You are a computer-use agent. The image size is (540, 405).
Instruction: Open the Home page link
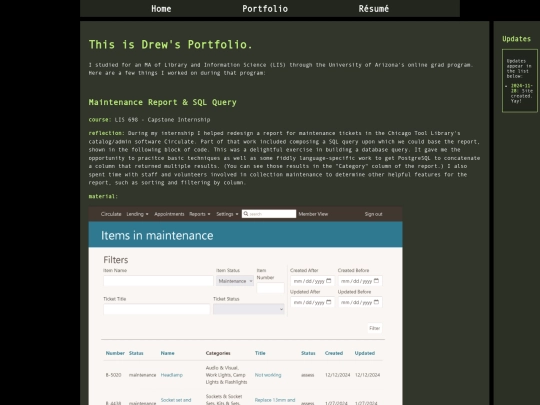(161, 9)
